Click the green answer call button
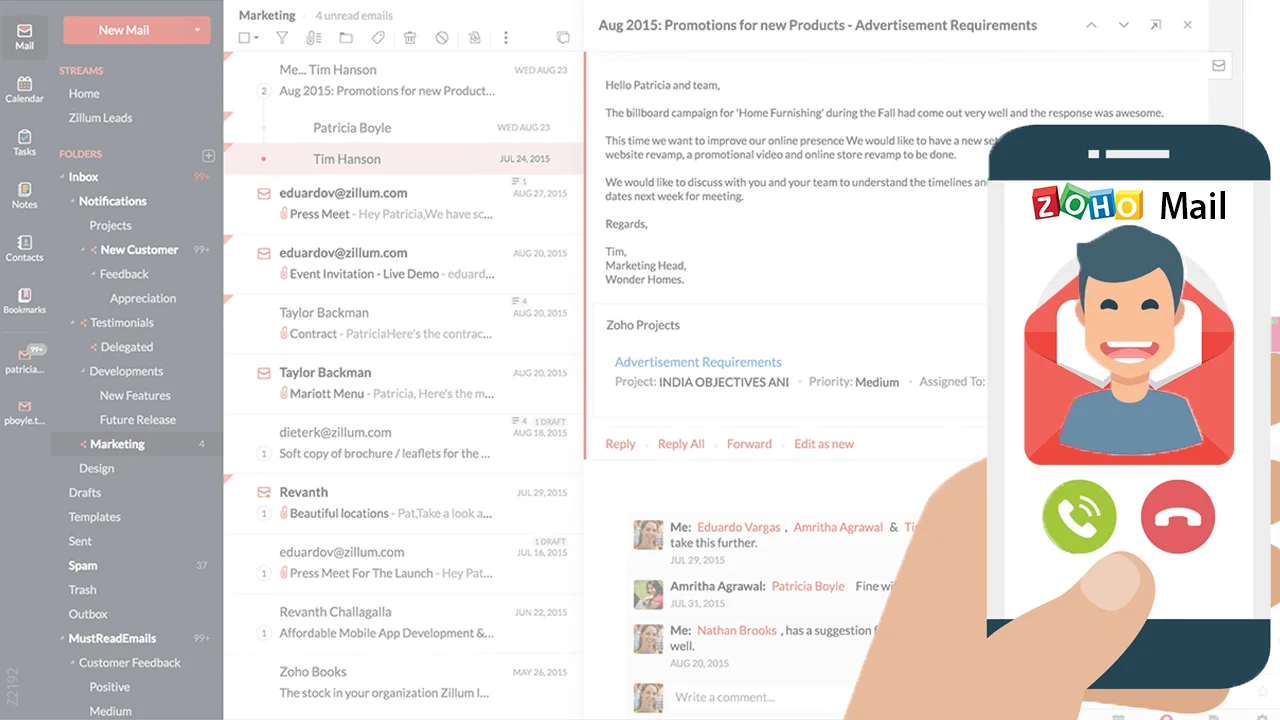Image resolution: width=1280 pixels, height=720 pixels. (1079, 517)
